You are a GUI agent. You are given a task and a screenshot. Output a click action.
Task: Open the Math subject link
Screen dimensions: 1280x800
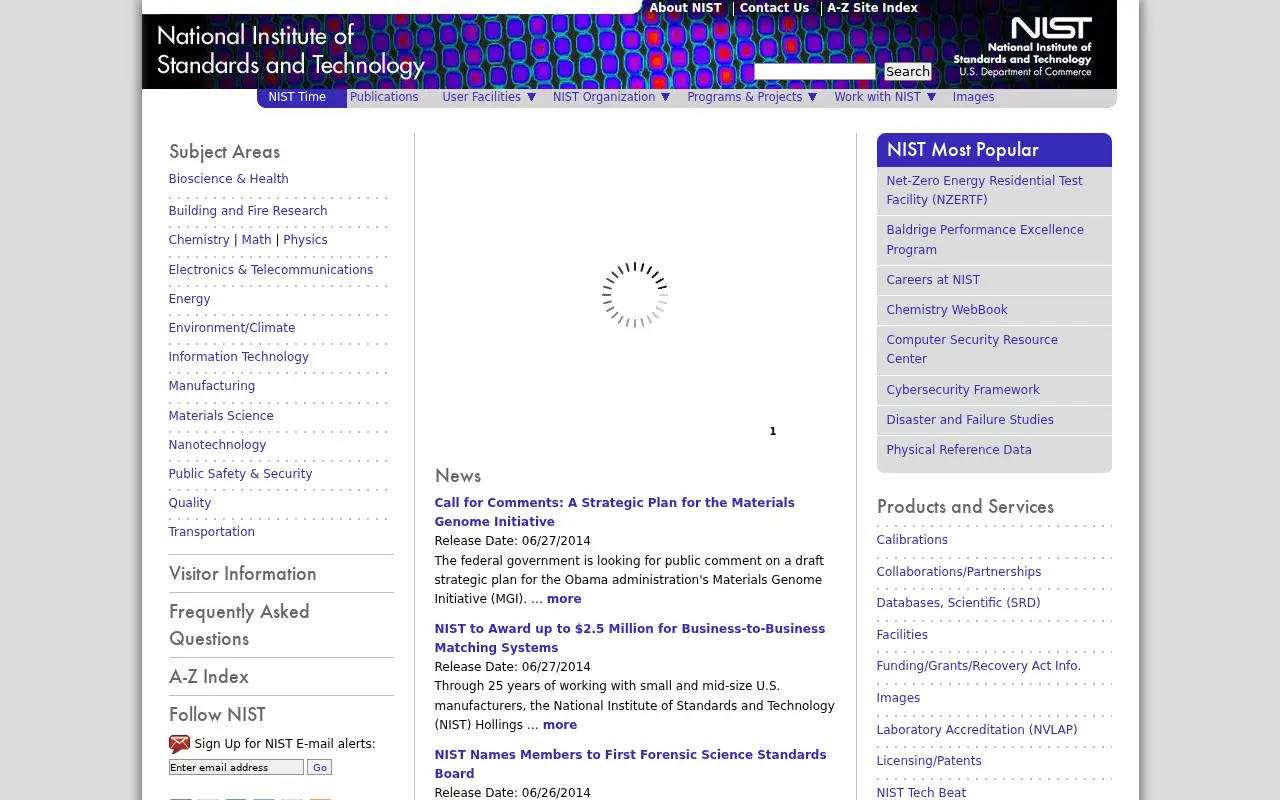(x=256, y=240)
